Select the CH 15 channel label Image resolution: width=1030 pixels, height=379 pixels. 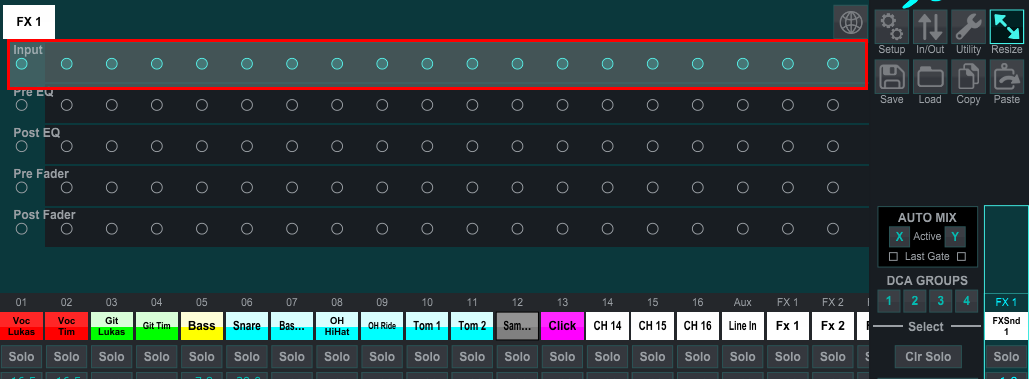pyautogui.click(x=652, y=326)
